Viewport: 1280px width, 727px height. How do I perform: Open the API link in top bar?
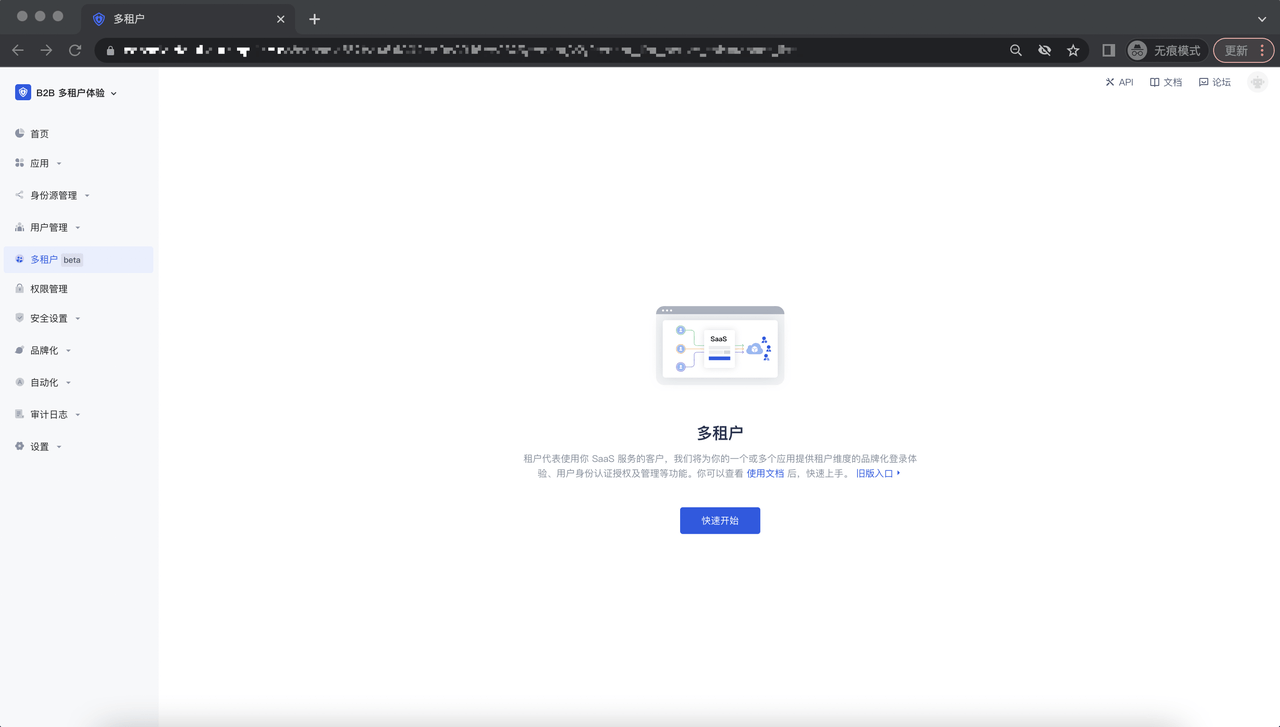(1119, 82)
